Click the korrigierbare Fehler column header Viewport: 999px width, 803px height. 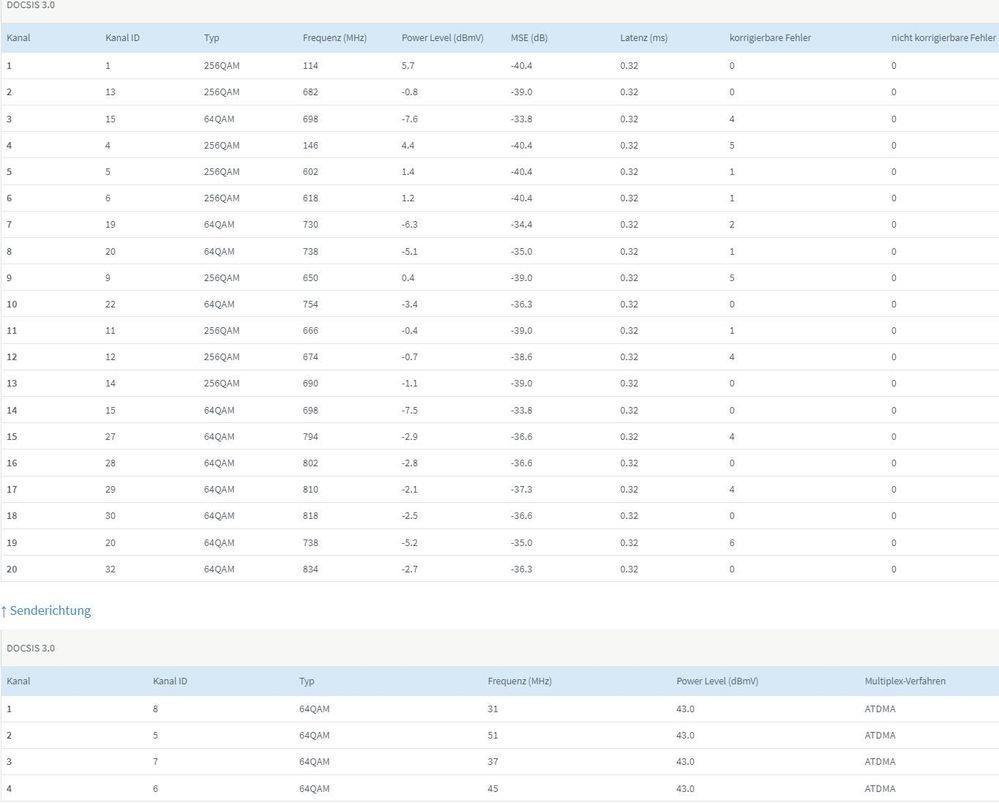[x=770, y=38]
